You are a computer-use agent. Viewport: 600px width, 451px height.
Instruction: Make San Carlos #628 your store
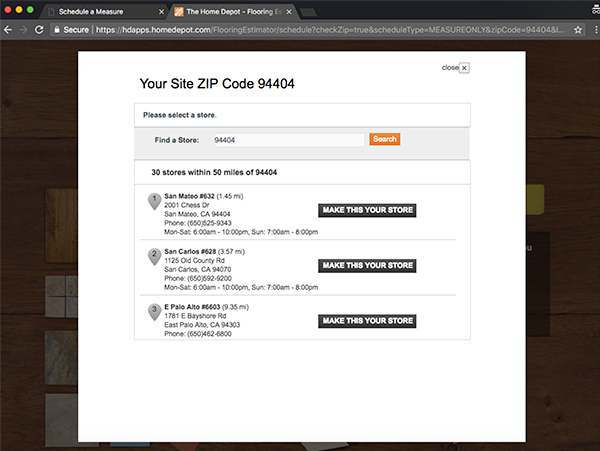367,266
